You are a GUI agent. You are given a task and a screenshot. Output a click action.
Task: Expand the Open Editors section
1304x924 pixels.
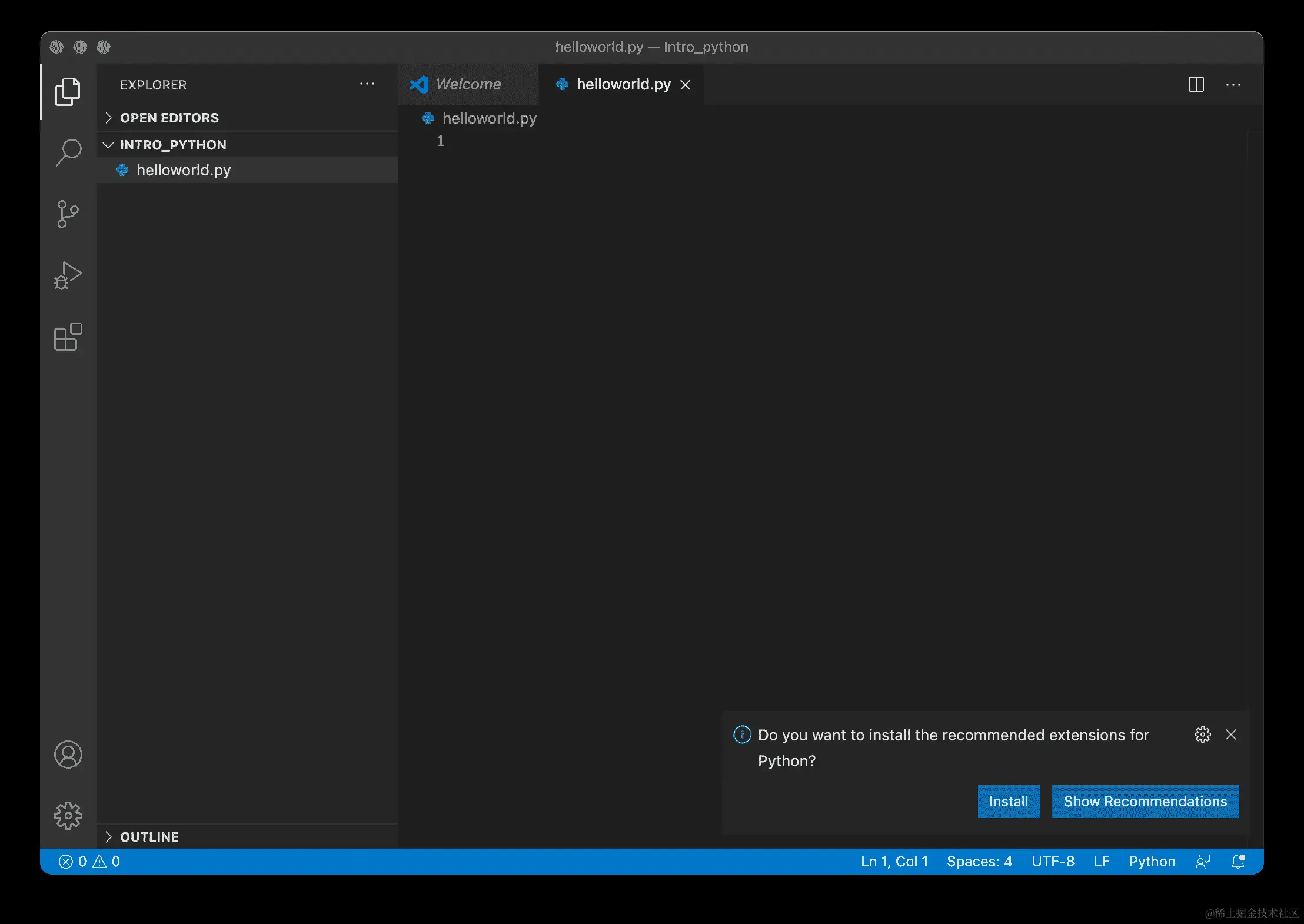[x=169, y=118]
